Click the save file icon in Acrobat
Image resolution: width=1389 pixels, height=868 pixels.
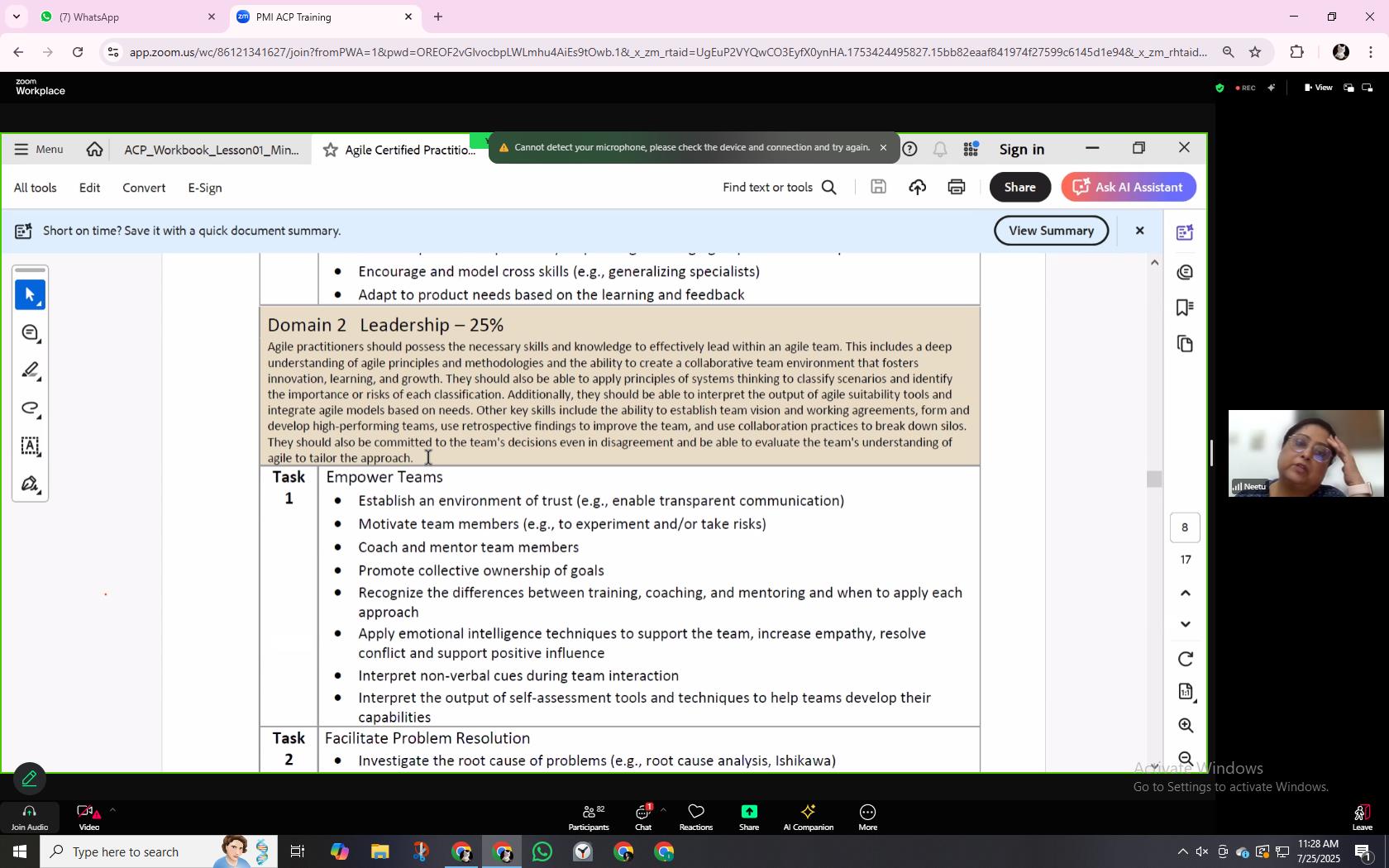[878, 188]
